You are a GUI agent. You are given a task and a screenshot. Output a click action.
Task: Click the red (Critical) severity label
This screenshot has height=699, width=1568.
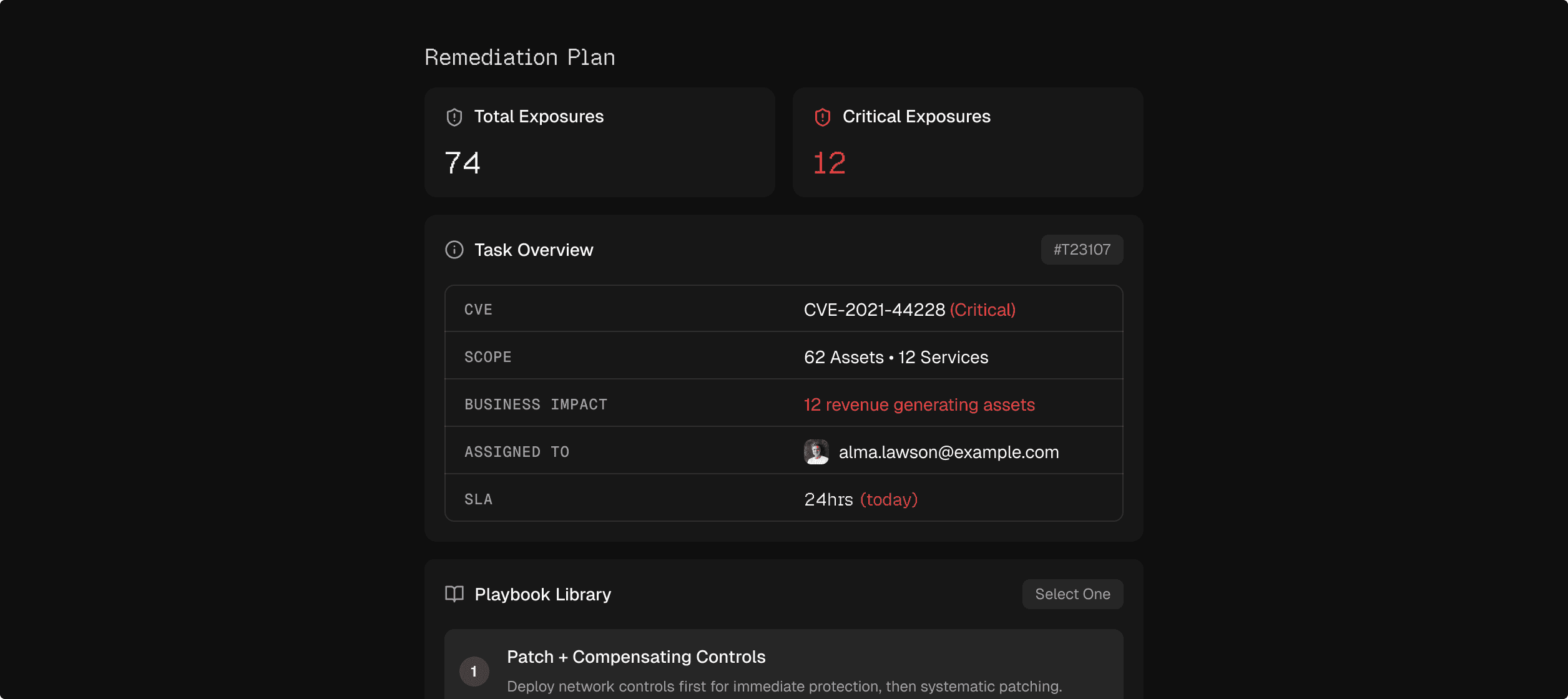pyautogui.click(x=982, y=310)
